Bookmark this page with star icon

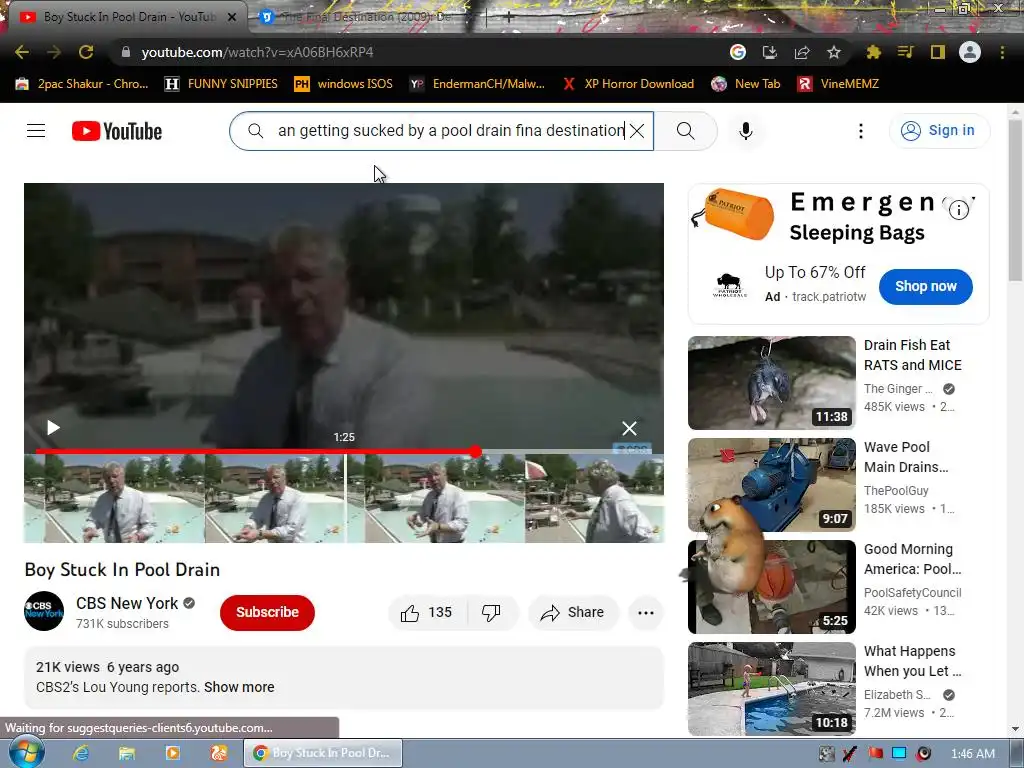pos(834,52)
